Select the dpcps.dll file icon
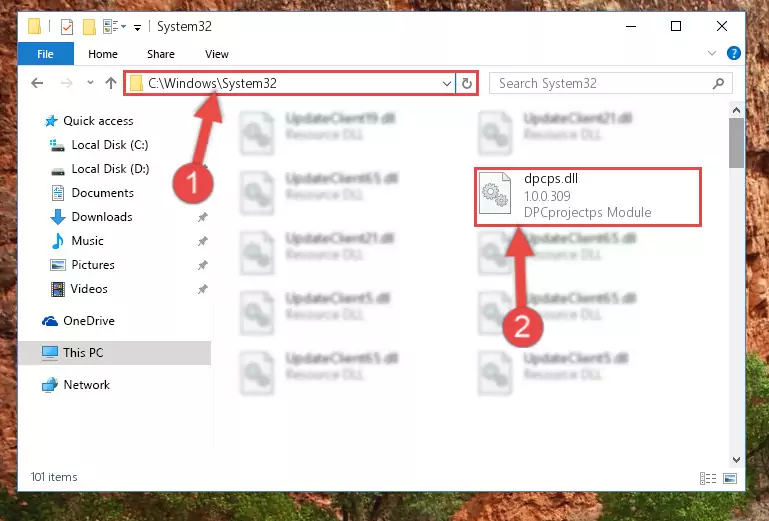The width and height of the screenshot is (769, 521). [494, 193]
